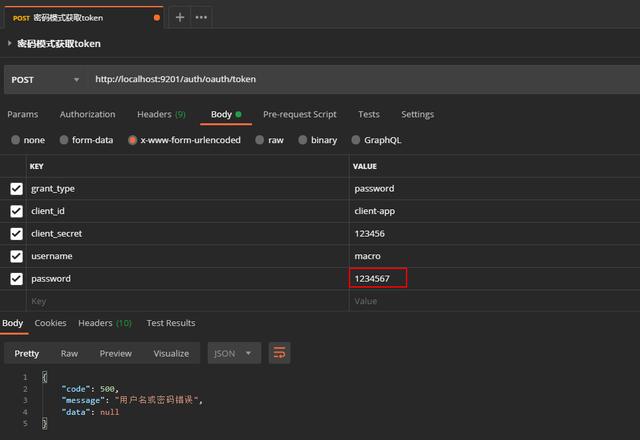Uncheck the grant_type parameter checkbox
The width and height of the screenshot is (640, 440).
click(x=16, y=188)
